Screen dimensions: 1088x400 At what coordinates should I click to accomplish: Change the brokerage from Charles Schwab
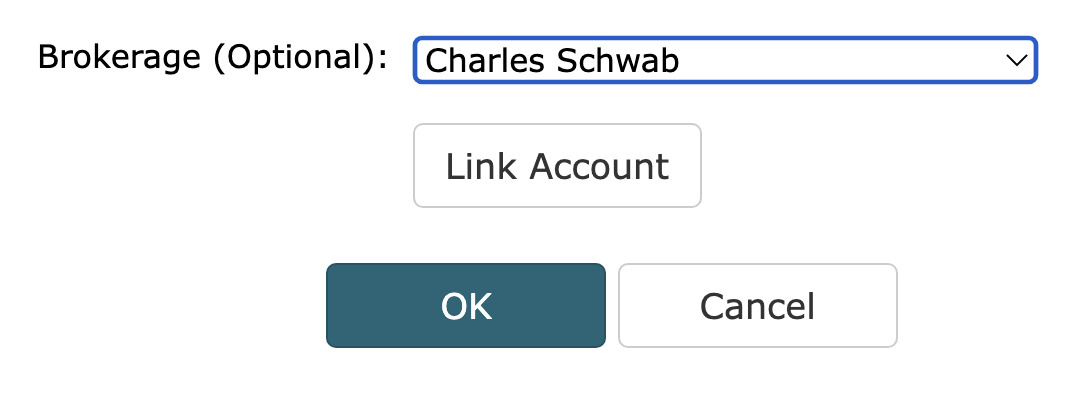click(724, 61)
